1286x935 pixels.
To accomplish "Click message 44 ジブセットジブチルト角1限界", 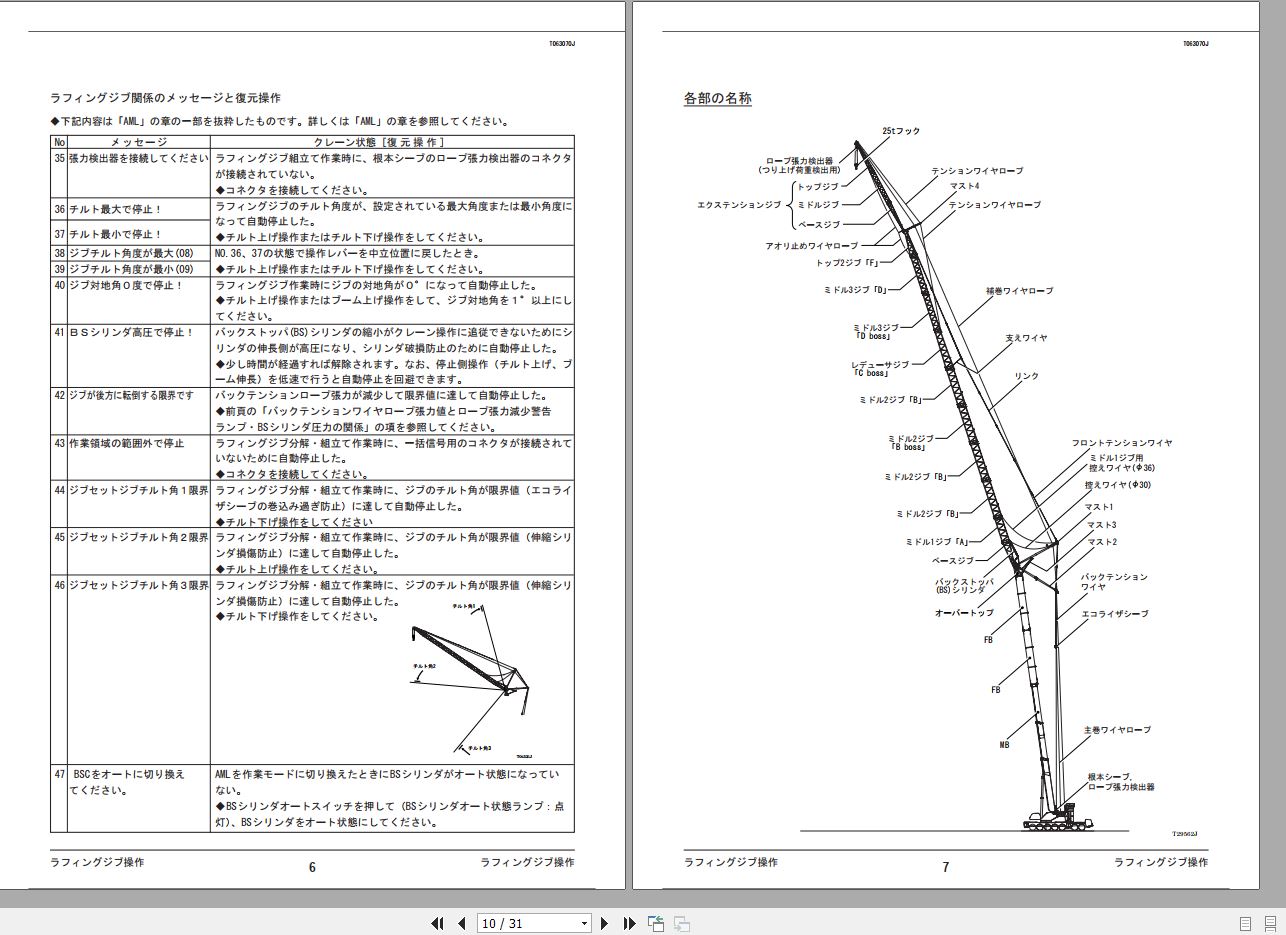I will [139, 490].
